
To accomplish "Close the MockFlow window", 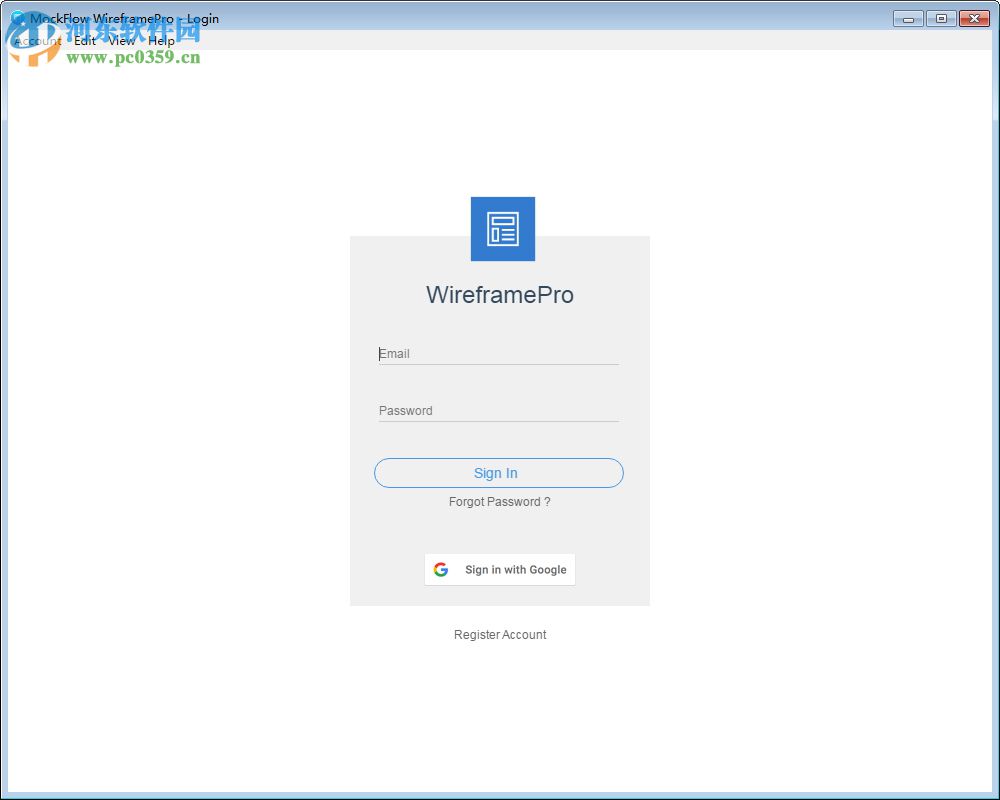I will pyautogui.click(x=975, y=18).
